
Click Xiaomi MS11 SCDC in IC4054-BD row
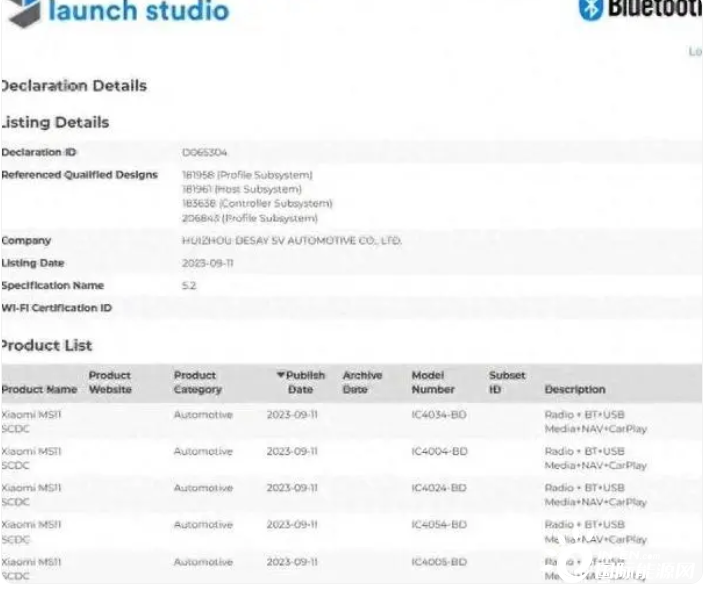[31, 532]
